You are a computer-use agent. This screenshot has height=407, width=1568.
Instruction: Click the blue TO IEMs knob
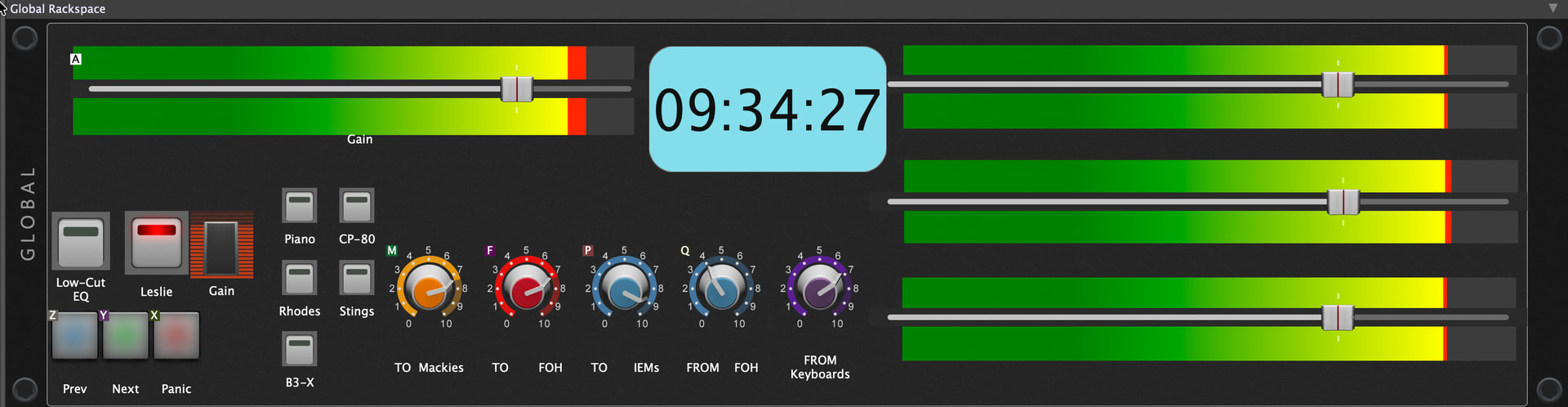pyautogui.click(x=624, y=289)
